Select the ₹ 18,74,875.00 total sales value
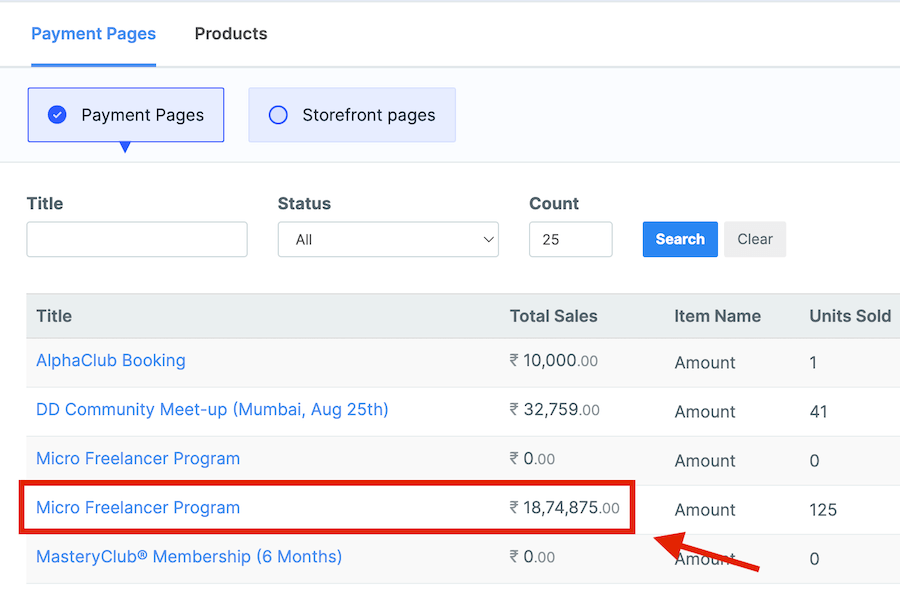 click(565, 508)
